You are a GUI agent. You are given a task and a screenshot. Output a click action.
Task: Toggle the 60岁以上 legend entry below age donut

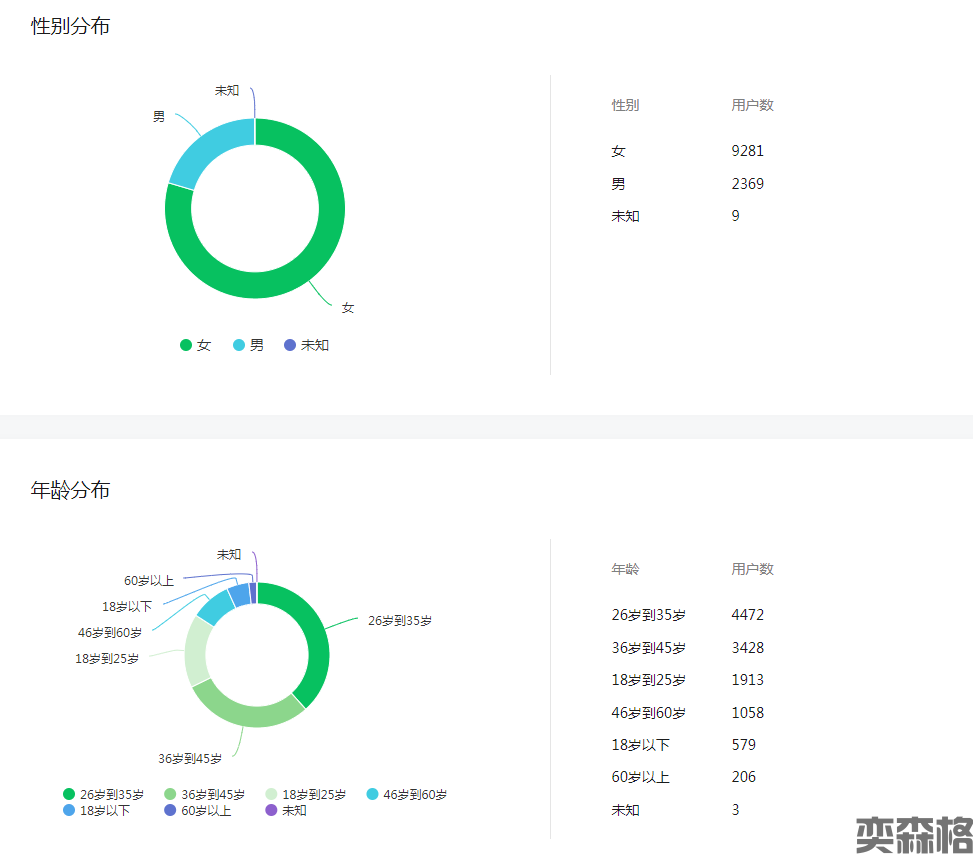[x=198, y=811]
